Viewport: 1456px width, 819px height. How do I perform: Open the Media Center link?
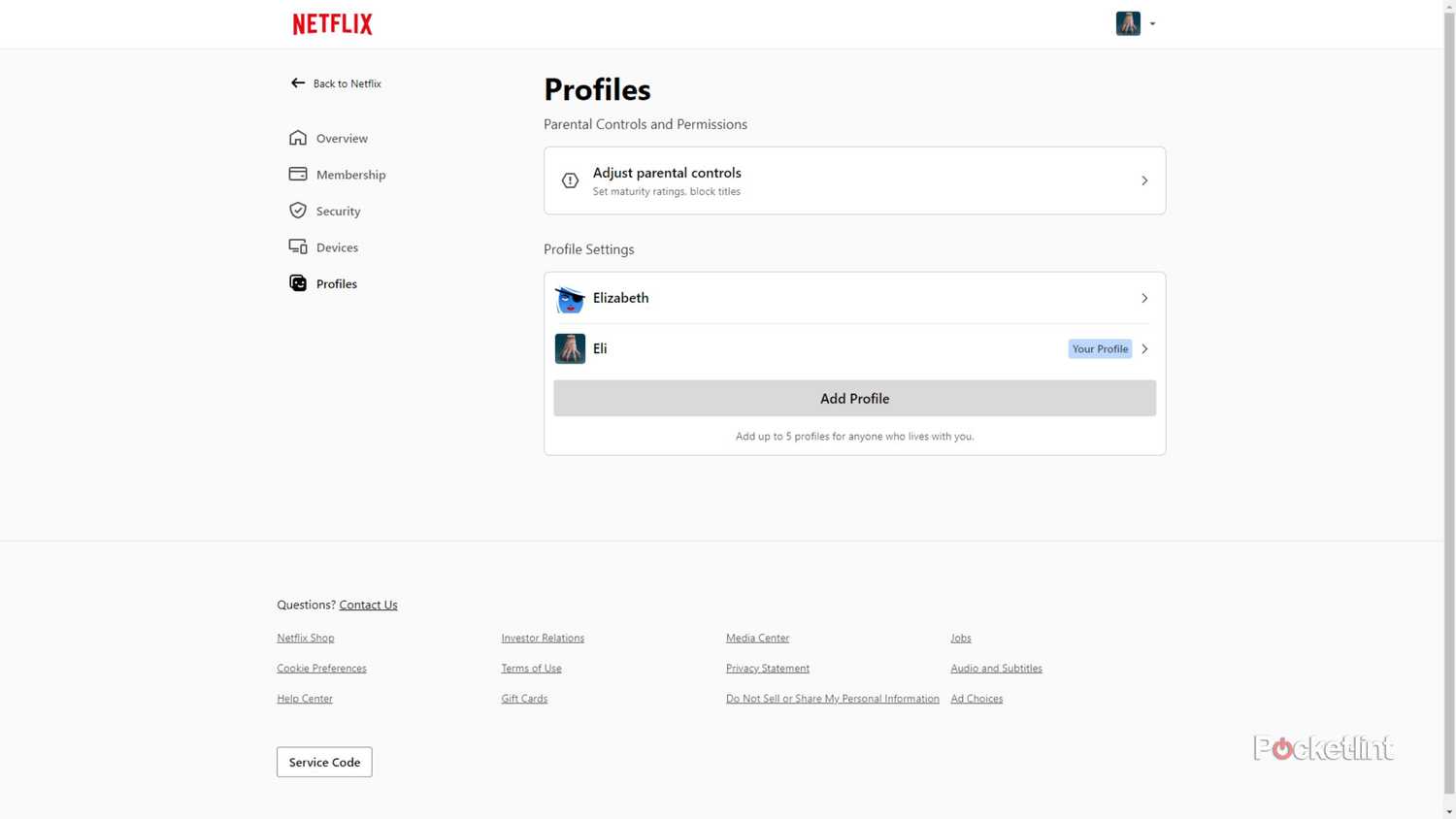[757, 638]
